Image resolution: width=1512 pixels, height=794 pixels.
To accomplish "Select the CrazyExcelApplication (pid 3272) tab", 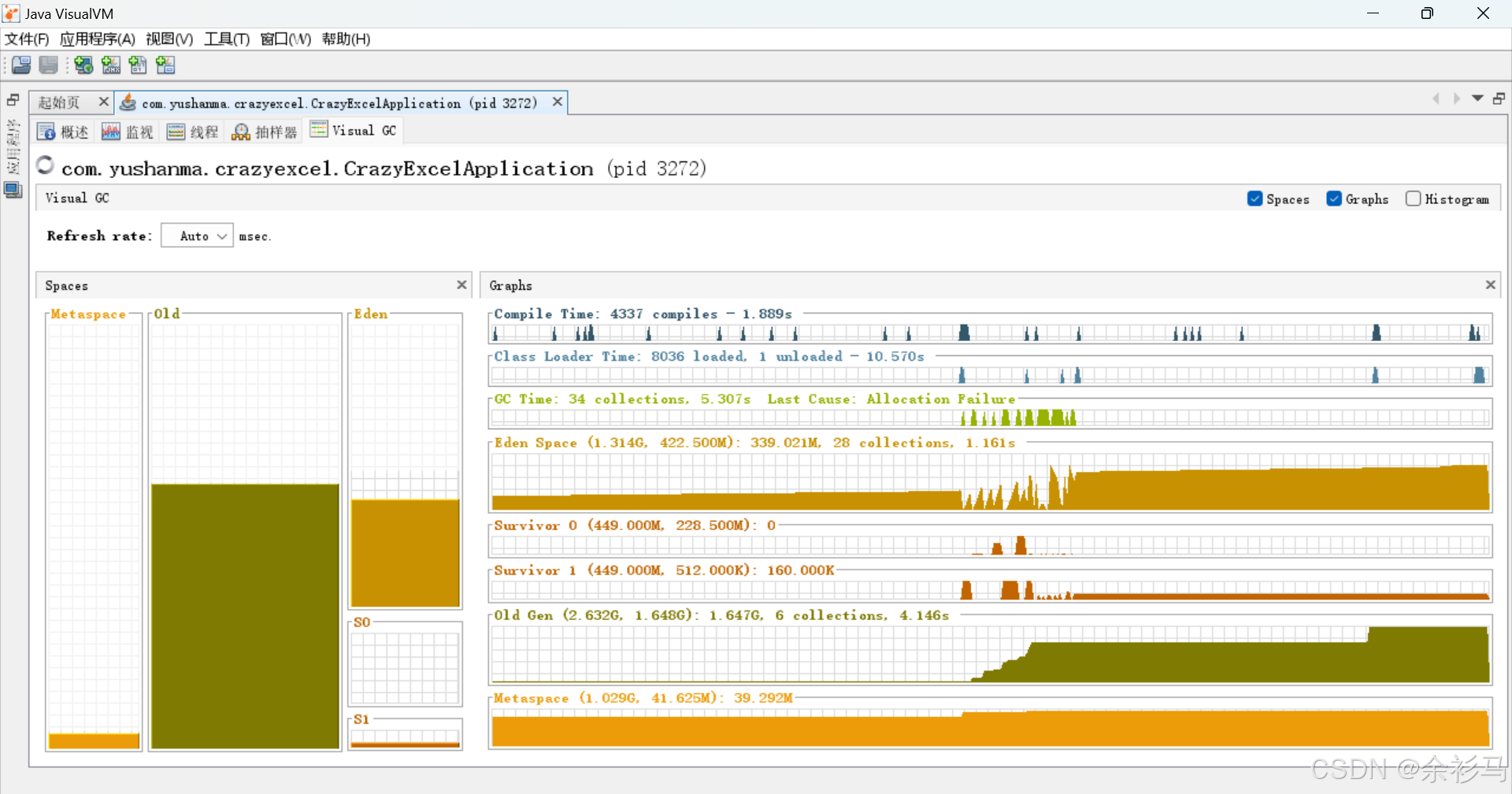I will click(x=339, y=103).
